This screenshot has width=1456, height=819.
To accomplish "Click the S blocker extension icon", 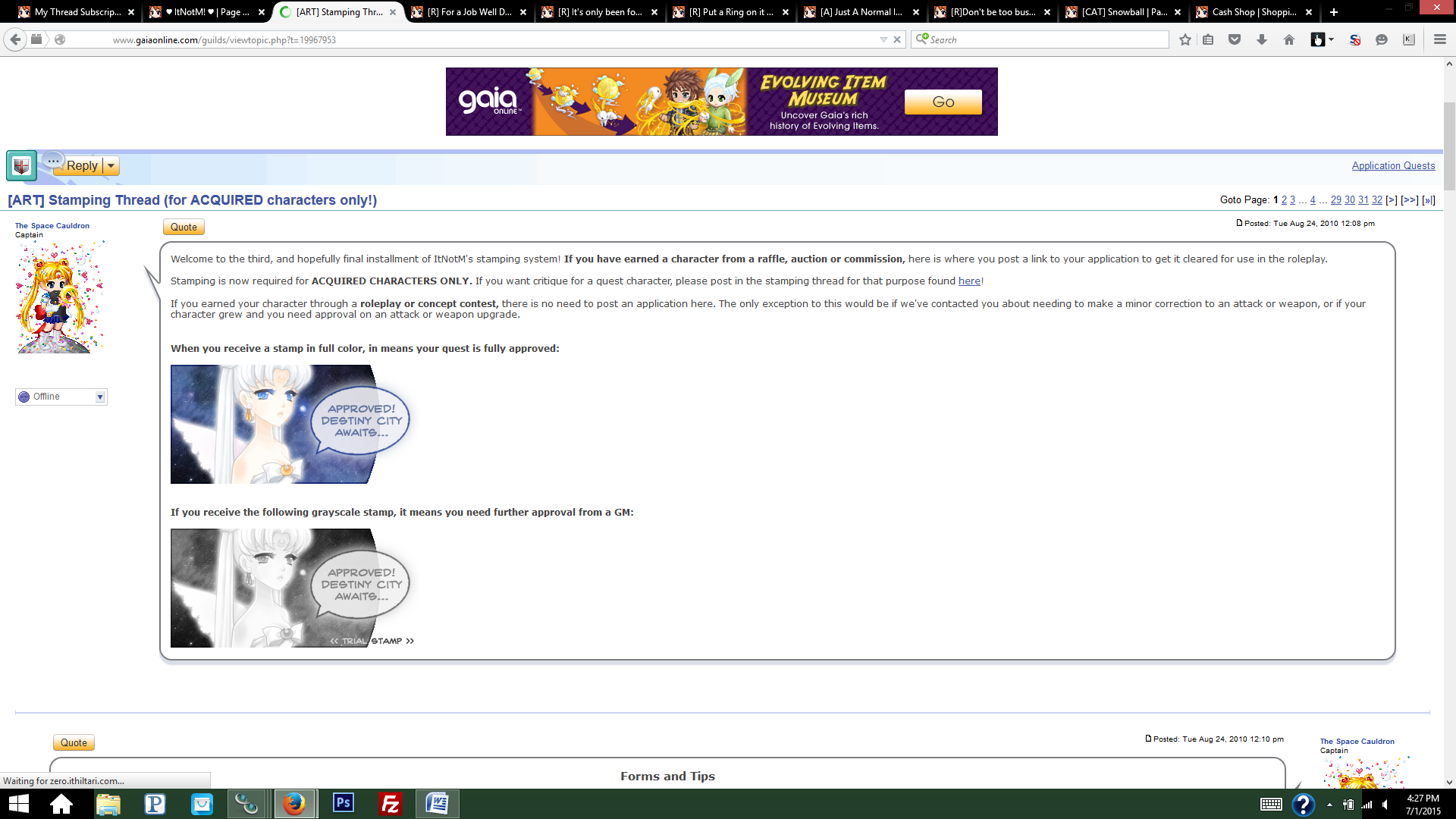I will click(x=1355, y=40).
